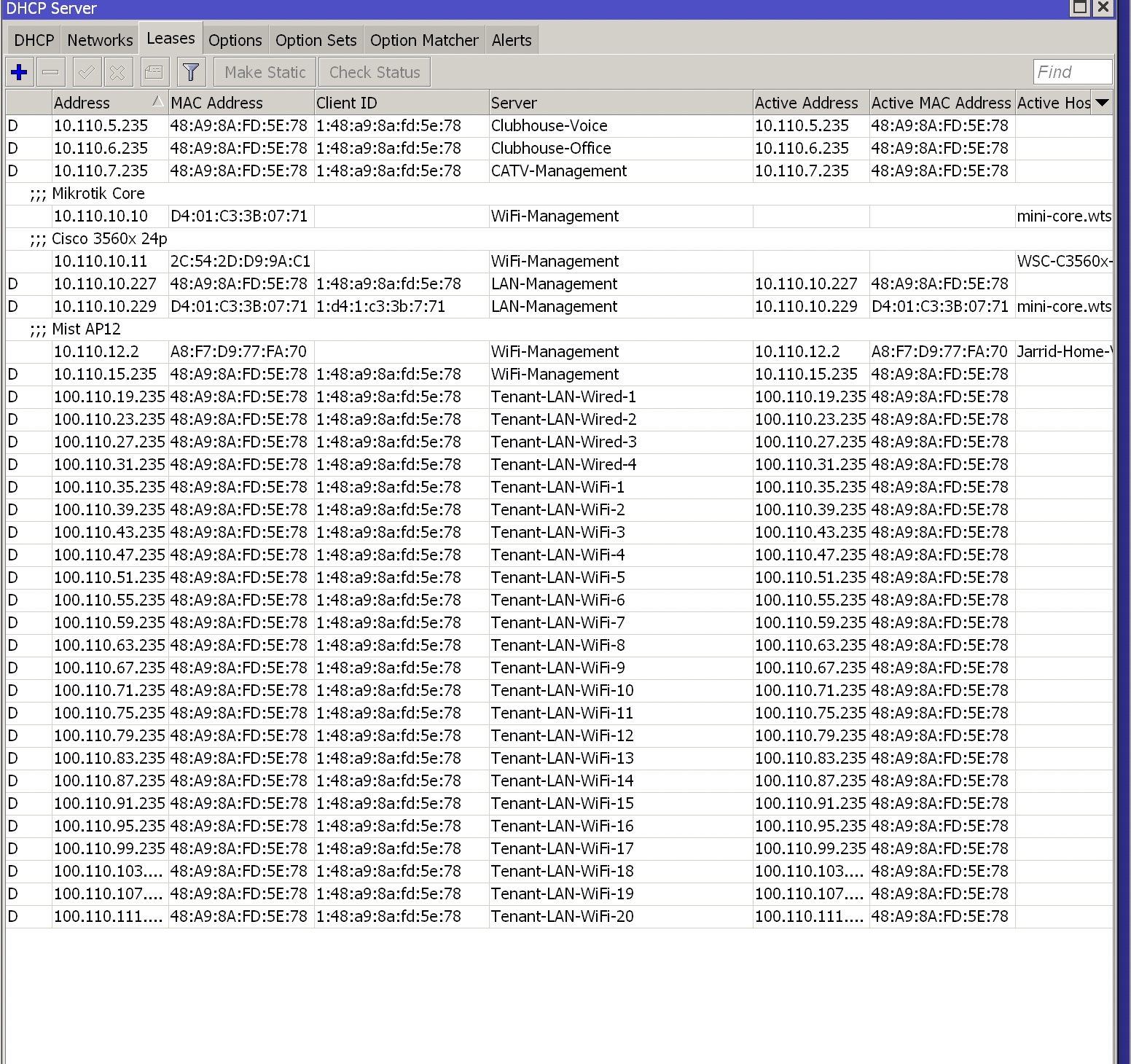Open the column selection dropdown
The width and height of the screenshot is (1131, 1064).
tap(1102, 103)
